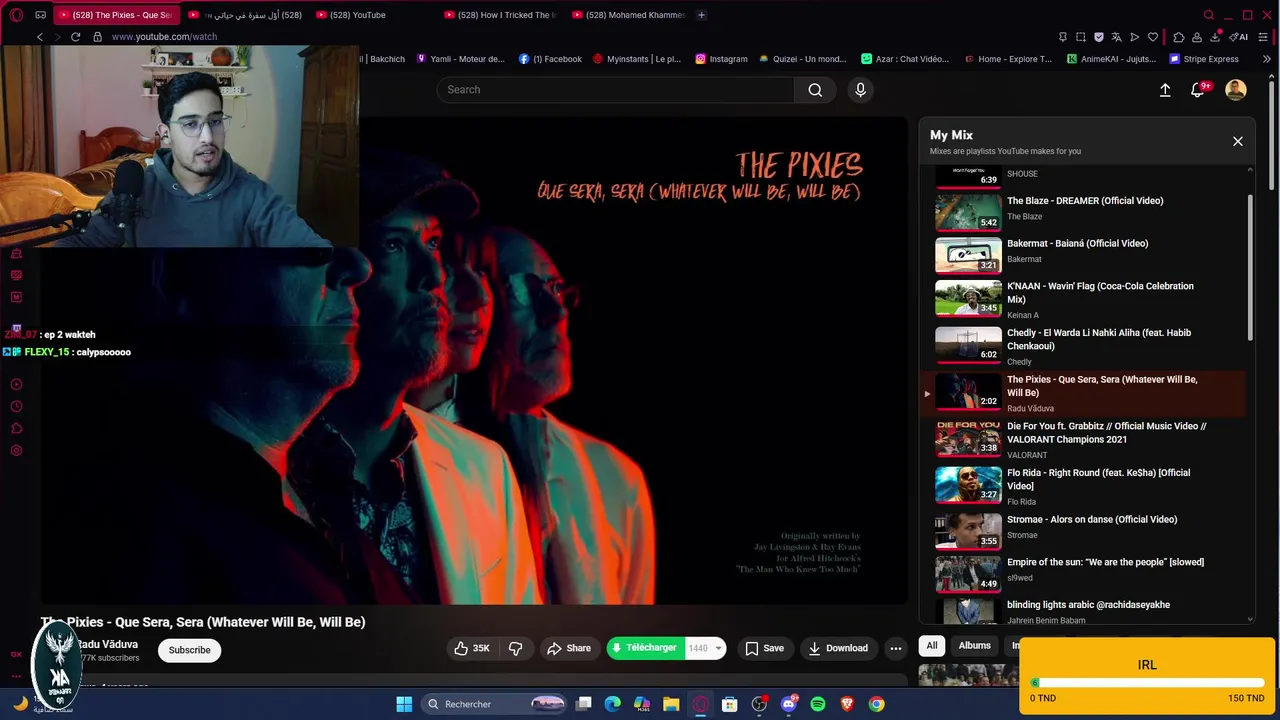This screenshot has height=720, width=1280.
Task: Open the Bakchich bookmark
Action: tap(384, 59)
